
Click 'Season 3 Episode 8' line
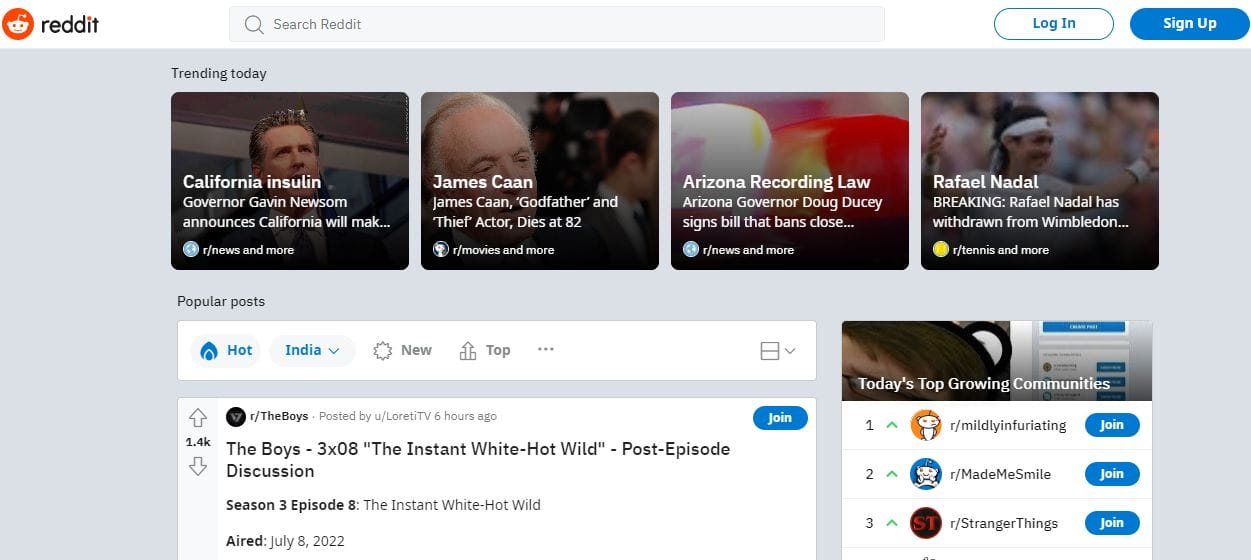tap(383, 505)
